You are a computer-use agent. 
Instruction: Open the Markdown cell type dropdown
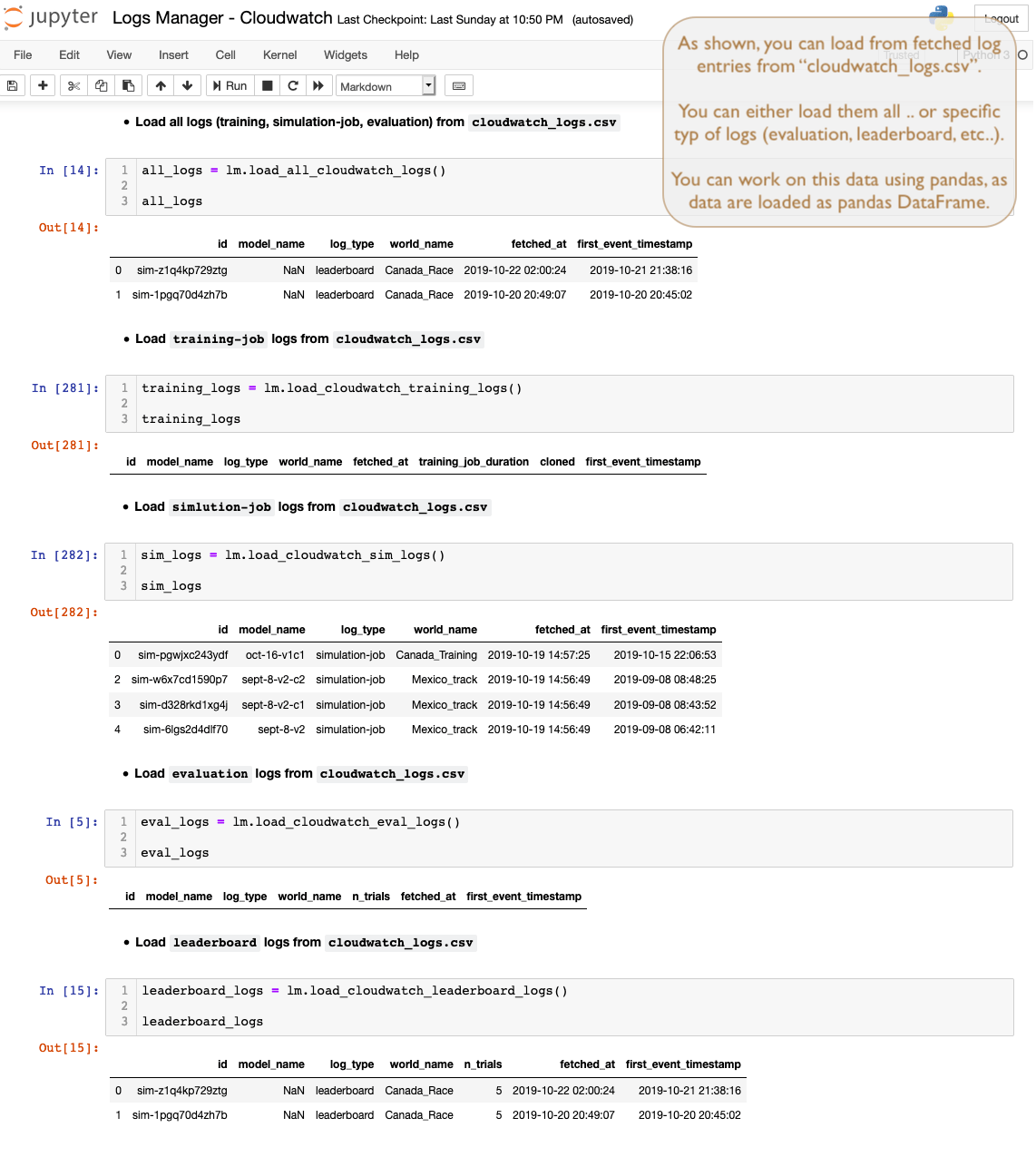386,86
